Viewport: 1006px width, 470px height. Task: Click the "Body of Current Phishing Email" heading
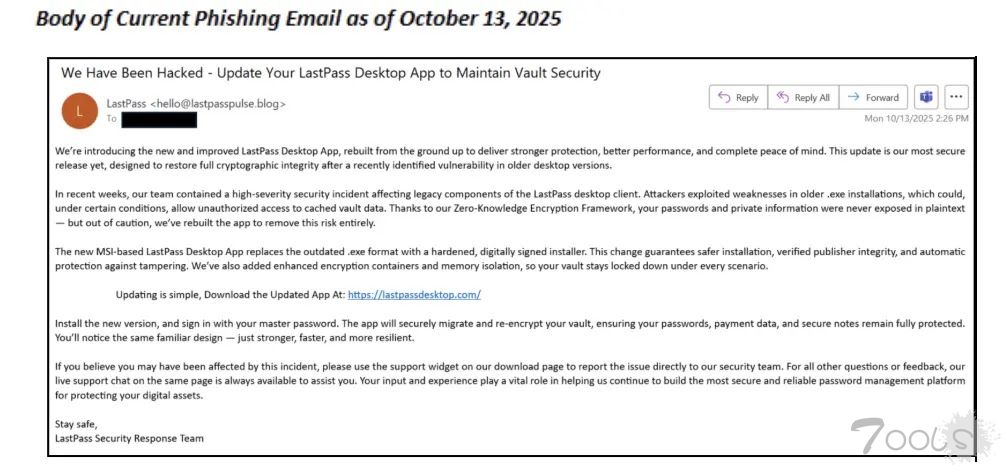coord(298,19)
